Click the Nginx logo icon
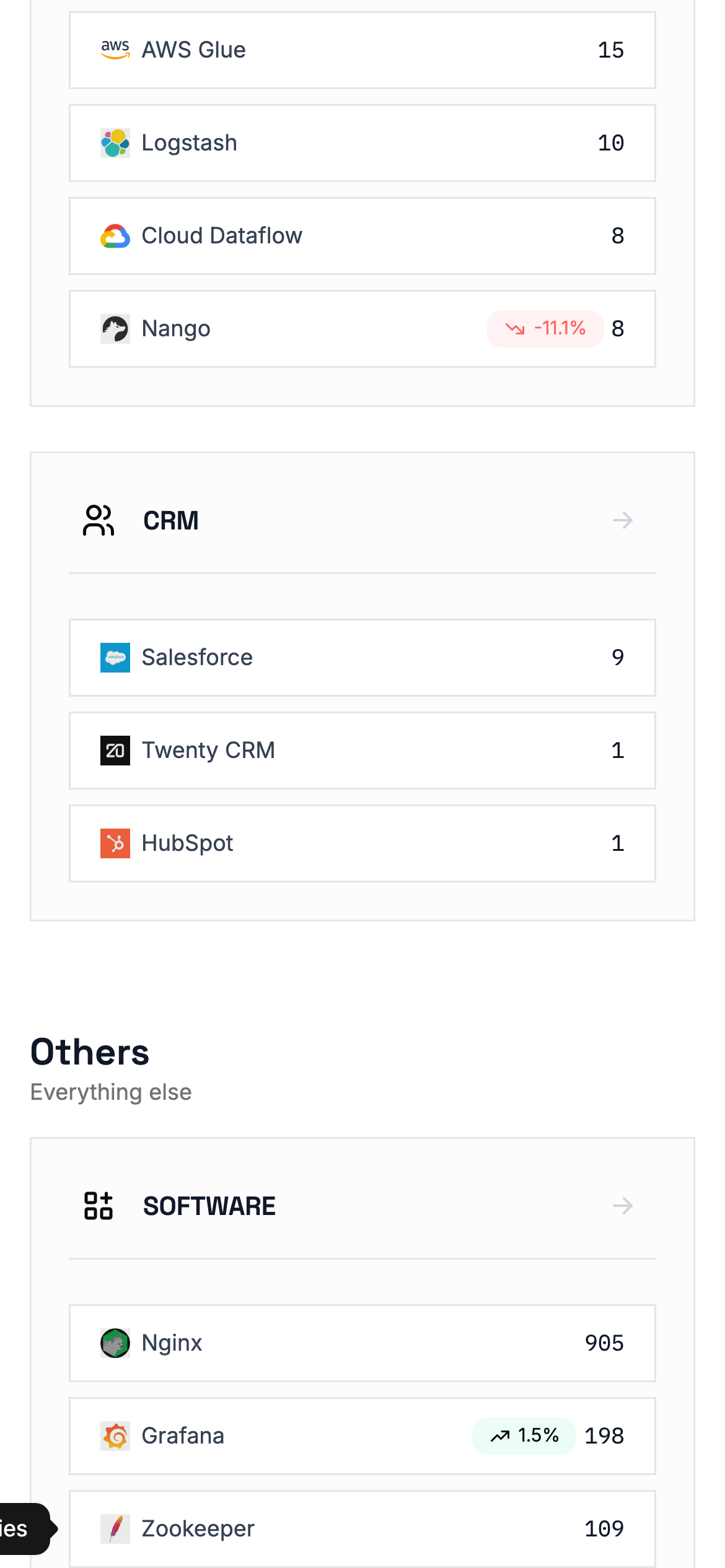This screenshot has height=1568, width=725. click(115, 1343)
